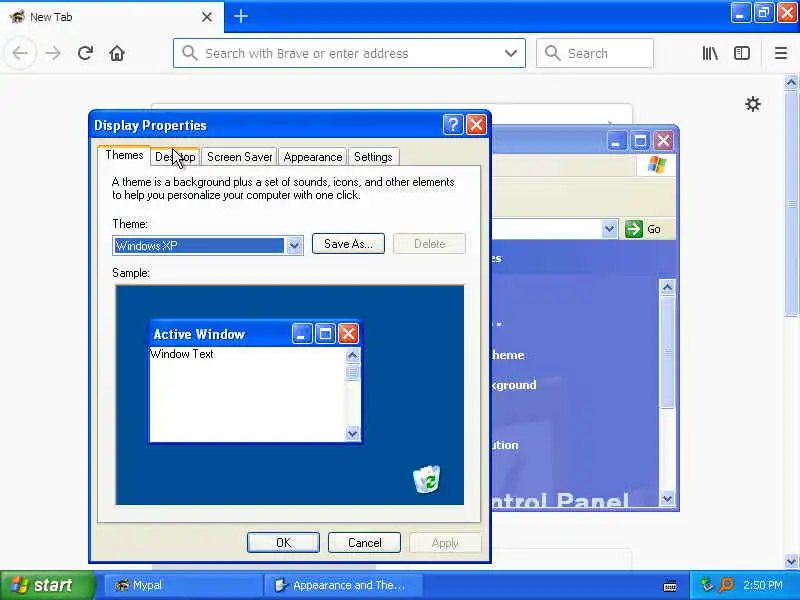Switch to Appearance and Themes taskbar button
This screenshot has width=800, height=600.
(343, 585)
